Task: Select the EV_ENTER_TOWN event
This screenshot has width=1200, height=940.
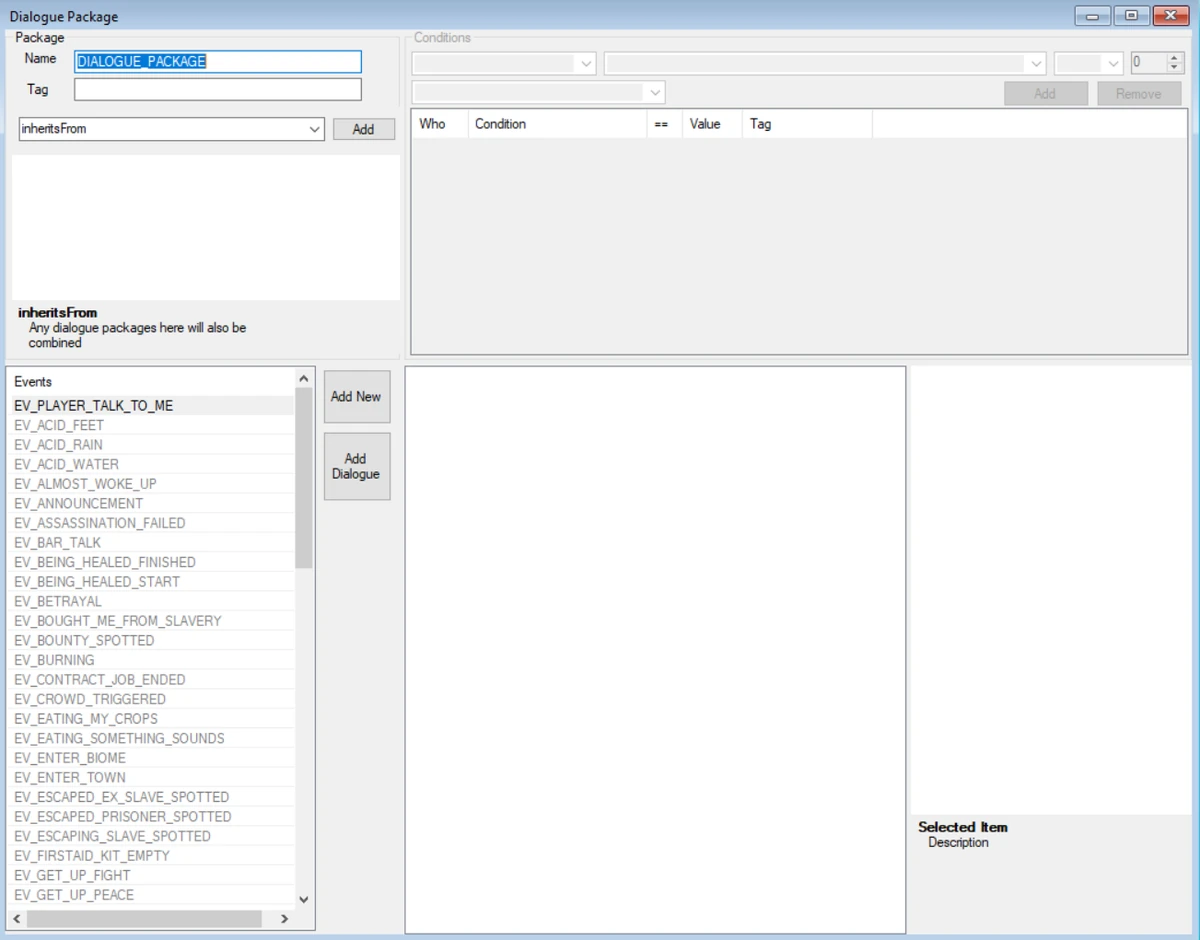Action: (x=69, y=777)
